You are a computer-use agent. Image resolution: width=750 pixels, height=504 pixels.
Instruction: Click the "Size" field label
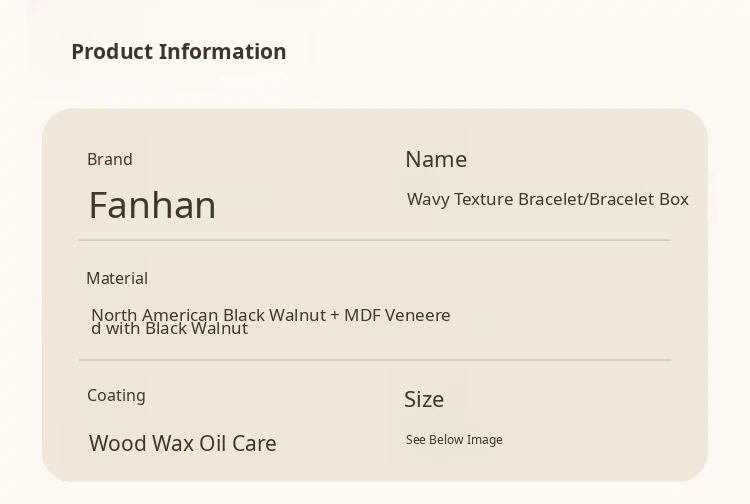(424, 399)
